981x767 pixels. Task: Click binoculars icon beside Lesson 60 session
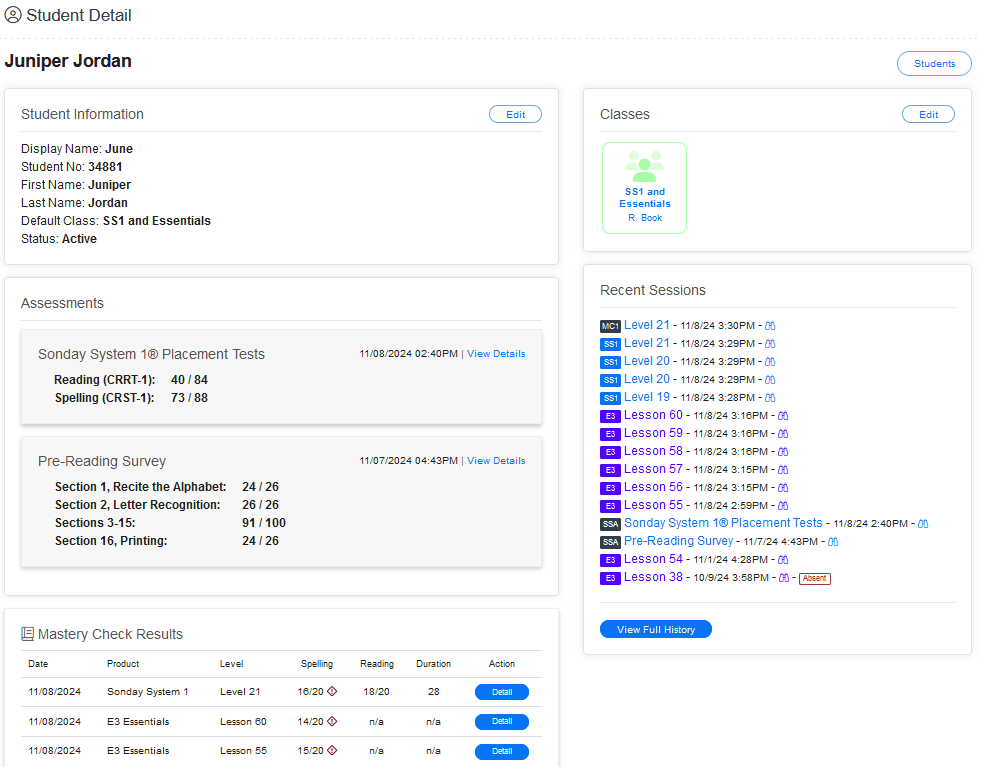tap(783, 416)
